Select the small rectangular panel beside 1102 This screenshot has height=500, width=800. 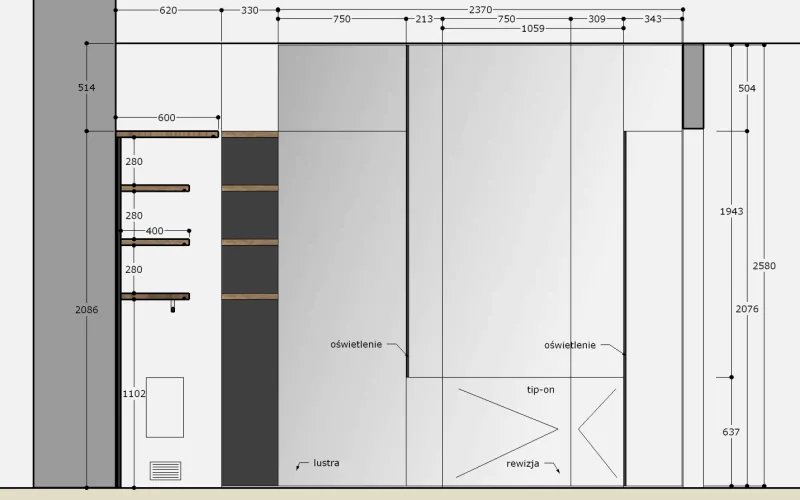(x=165, y=408)
